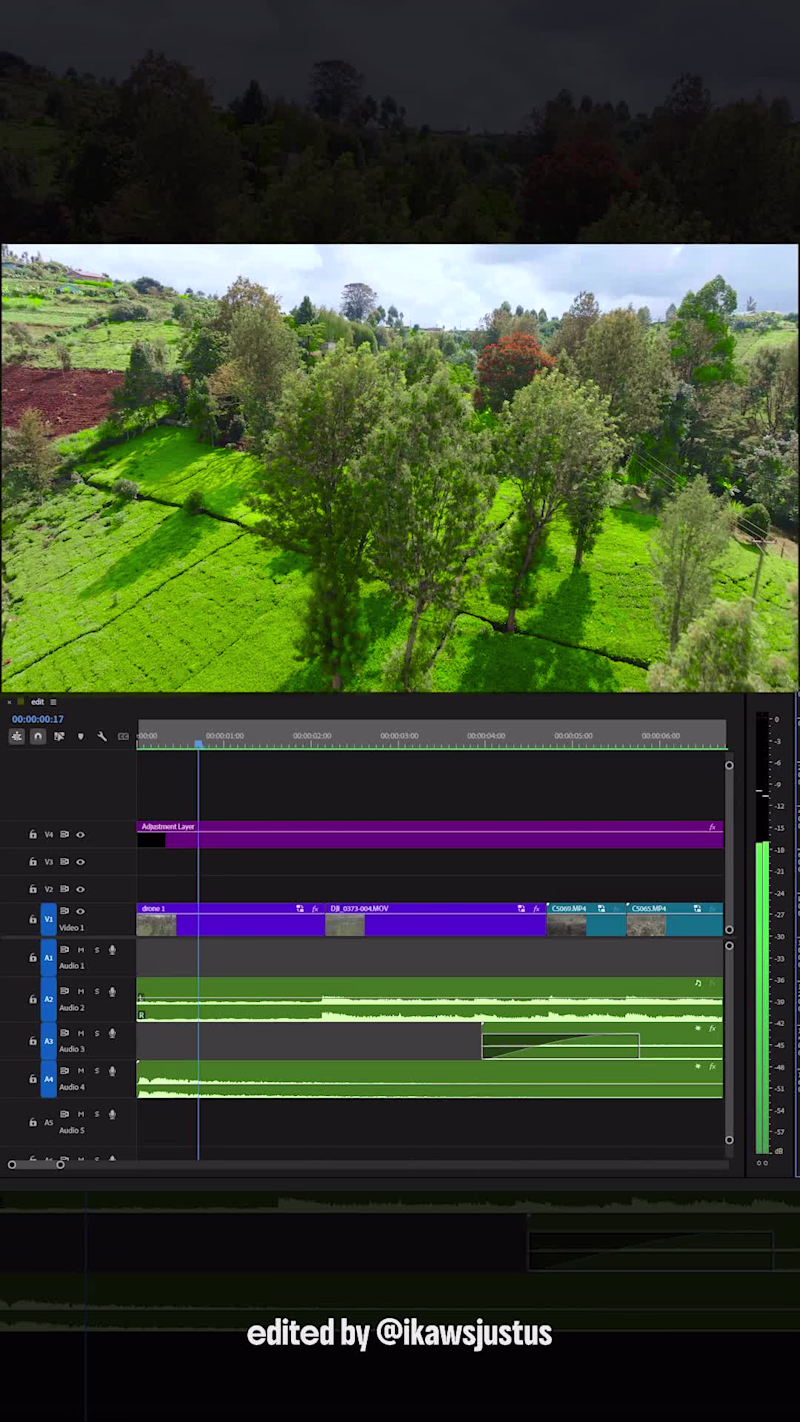Lock the Audio 3 track
The height and width of the screenshot is (1422, 800).
33,1040
